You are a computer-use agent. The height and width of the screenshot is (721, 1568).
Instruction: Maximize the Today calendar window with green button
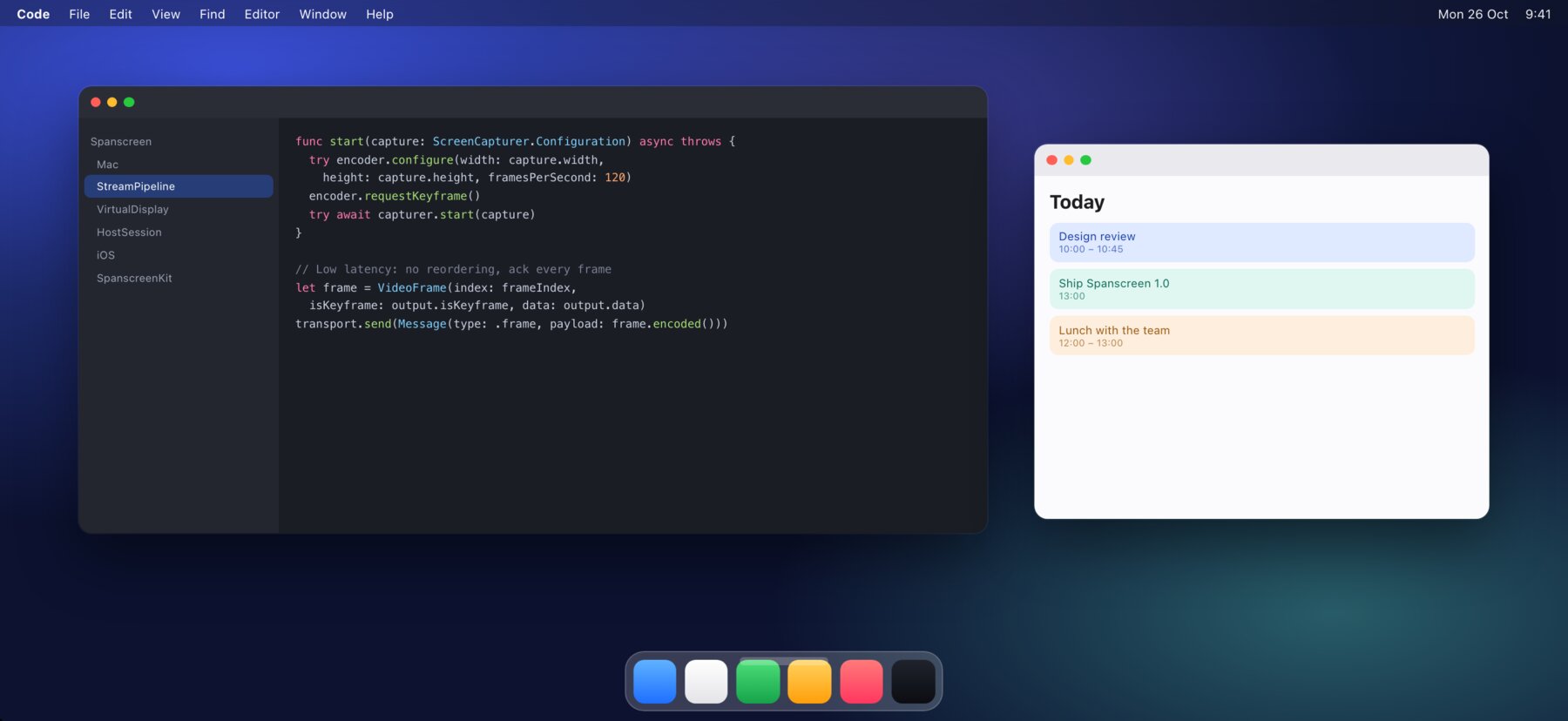pos(1085,160)
